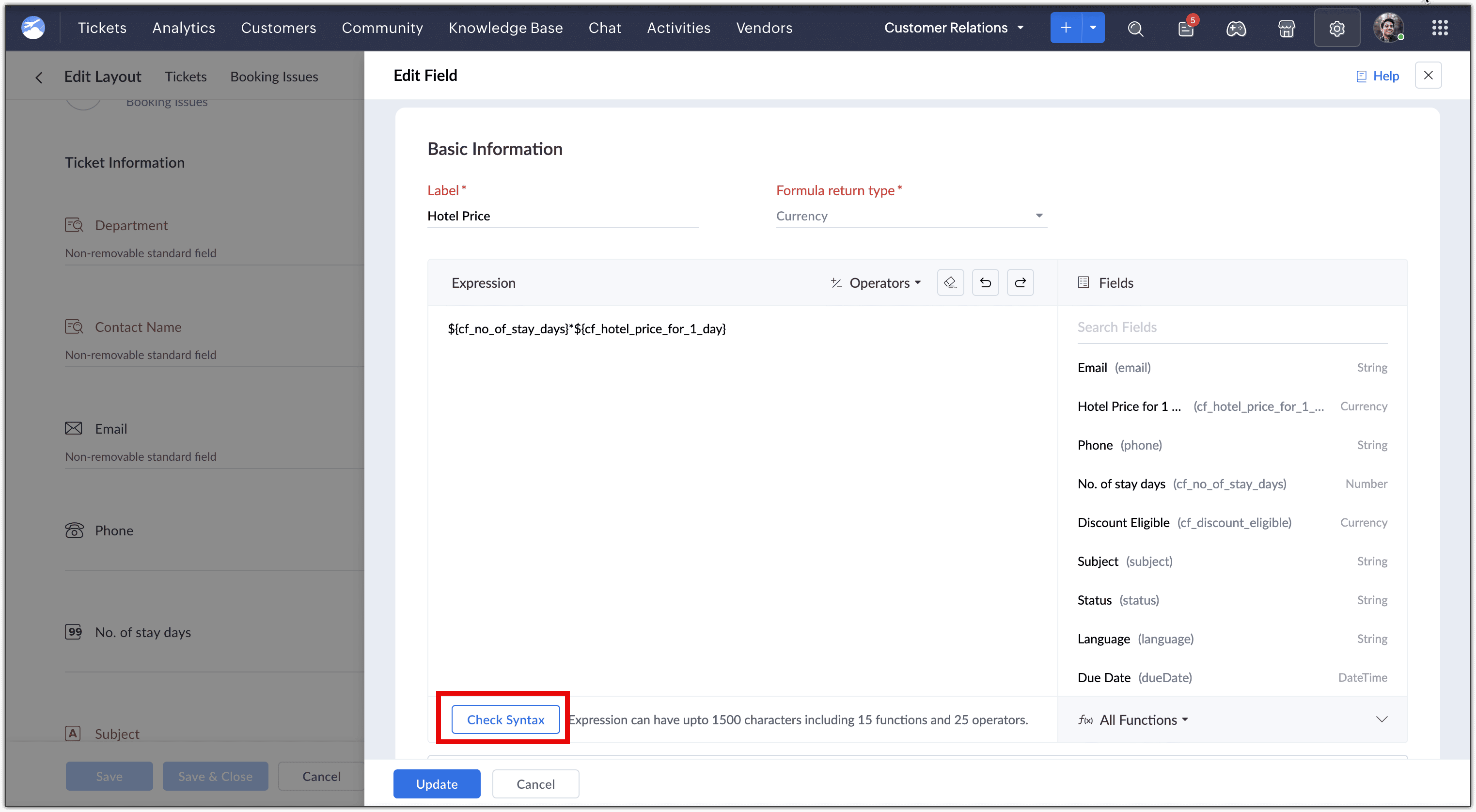Viewport: 1476px width, 812px height.
Task: Click the undo arrow in expression toolbar
Action: click(985, 282)
